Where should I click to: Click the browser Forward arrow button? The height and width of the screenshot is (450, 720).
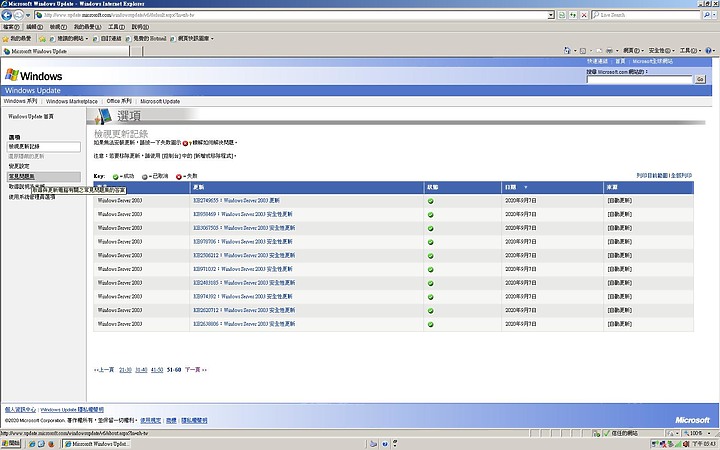[18, 15]
